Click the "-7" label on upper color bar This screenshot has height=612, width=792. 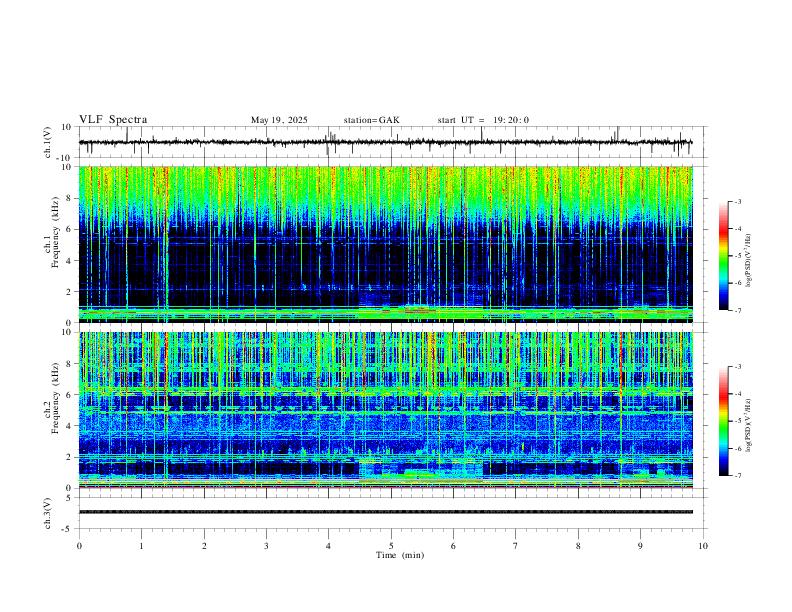737,310
